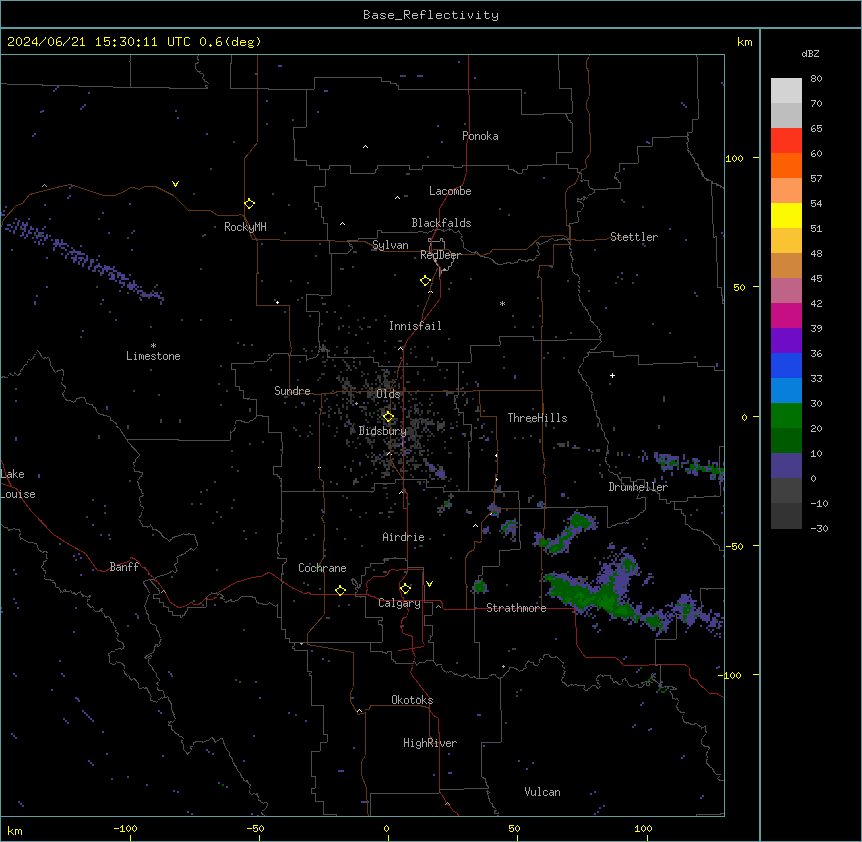
Task: Click the Stettler label
Action: 634,237
